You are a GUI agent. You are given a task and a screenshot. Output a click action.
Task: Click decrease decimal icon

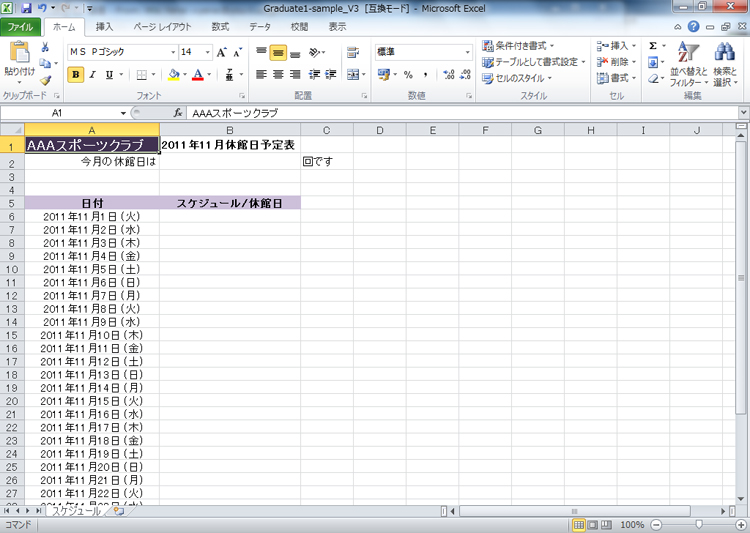click(465, 74)
